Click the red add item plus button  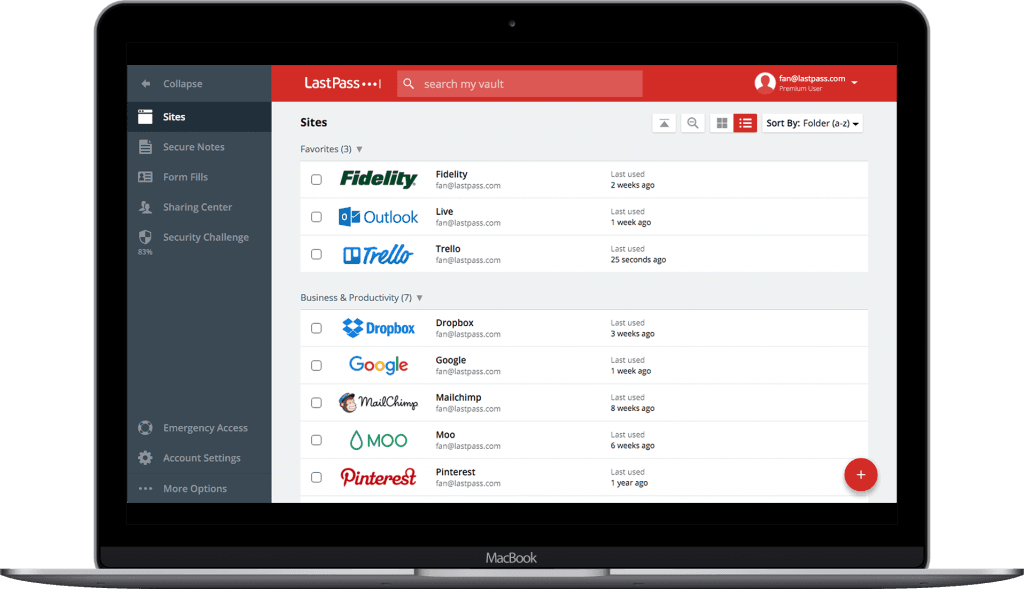point(860,474)
